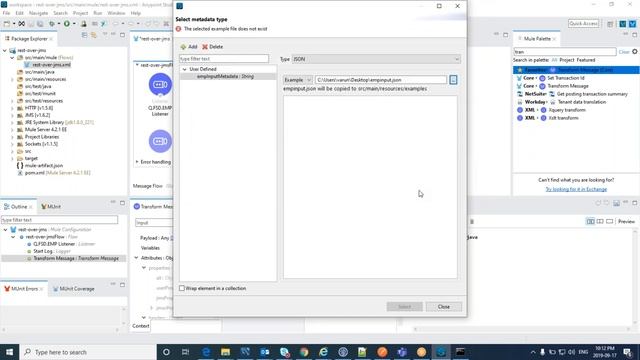Open the Windows Start menu
The width and height of the screenshot is (640, 360).
click(9, 352)
